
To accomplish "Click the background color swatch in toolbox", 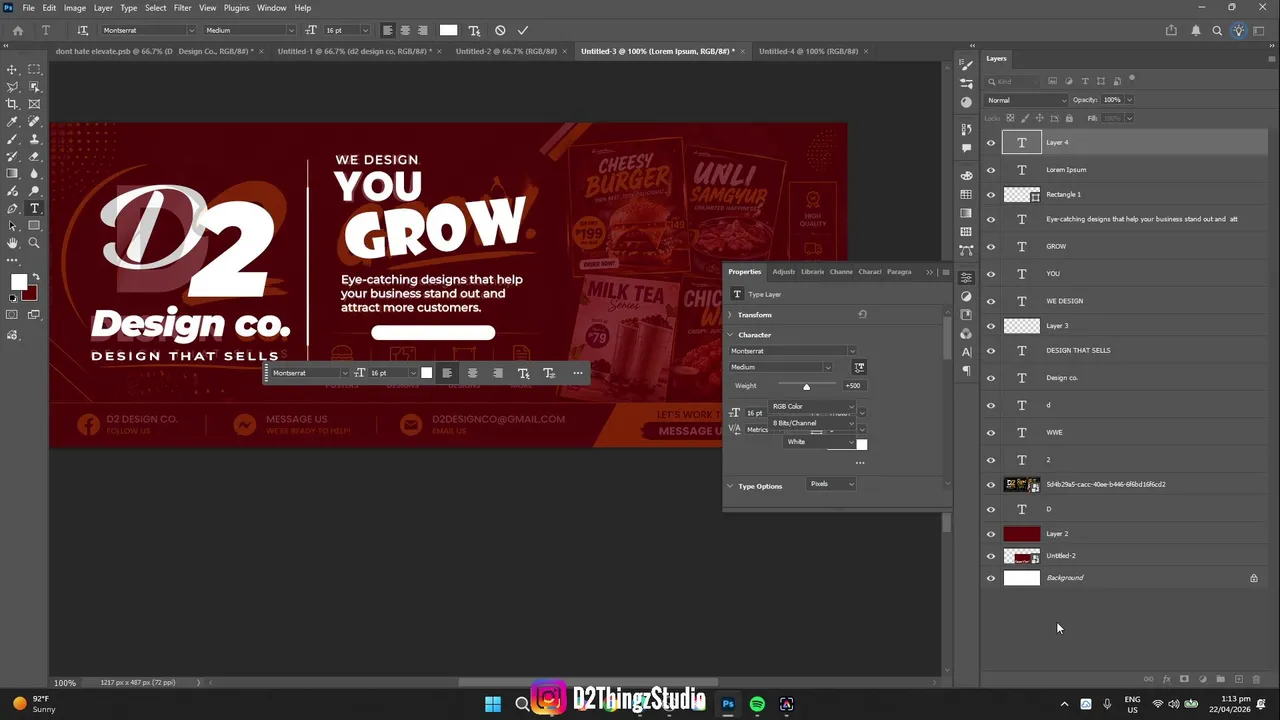I will point(29,293).
